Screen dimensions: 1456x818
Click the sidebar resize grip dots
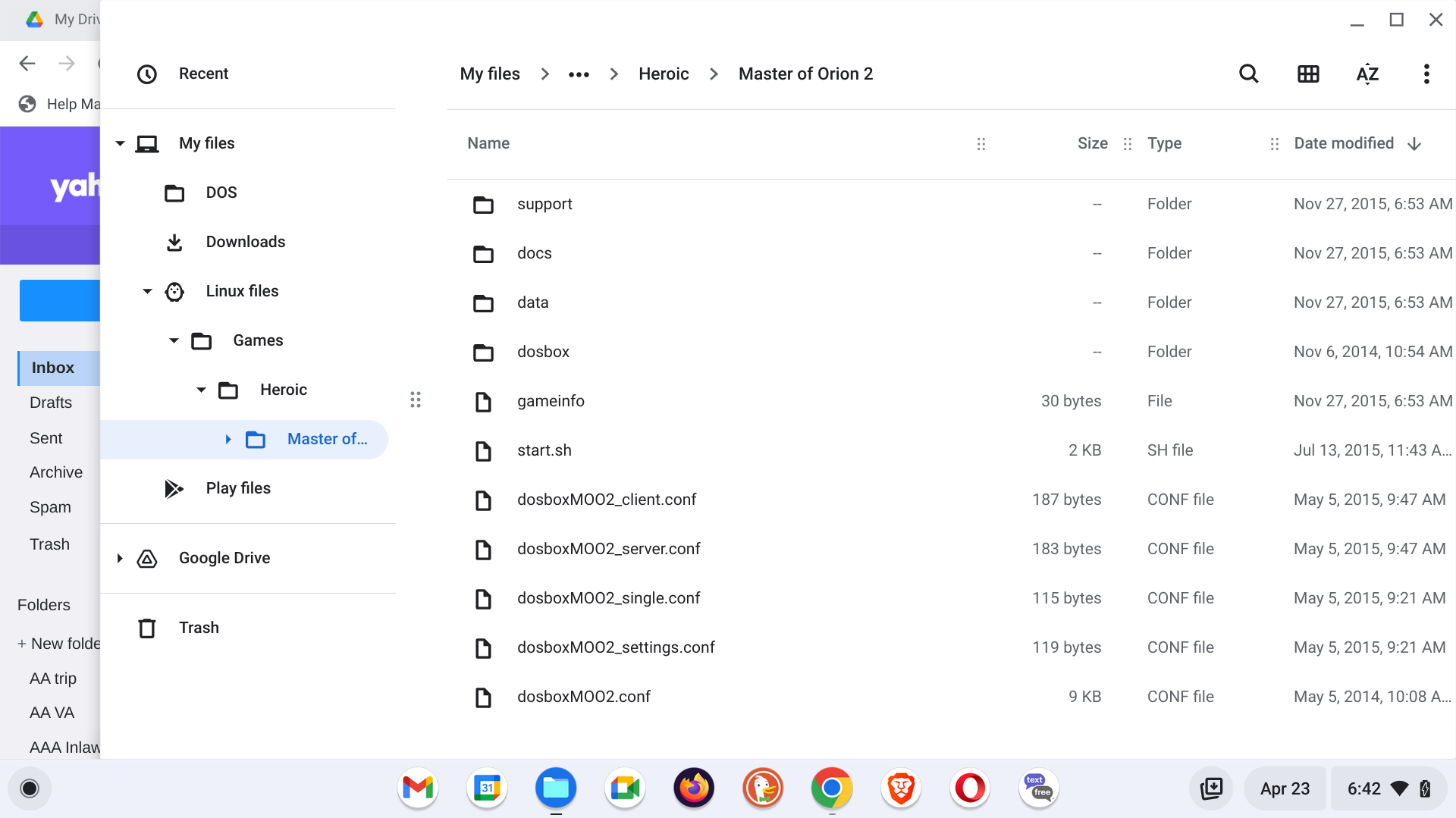tap(416, 400)
